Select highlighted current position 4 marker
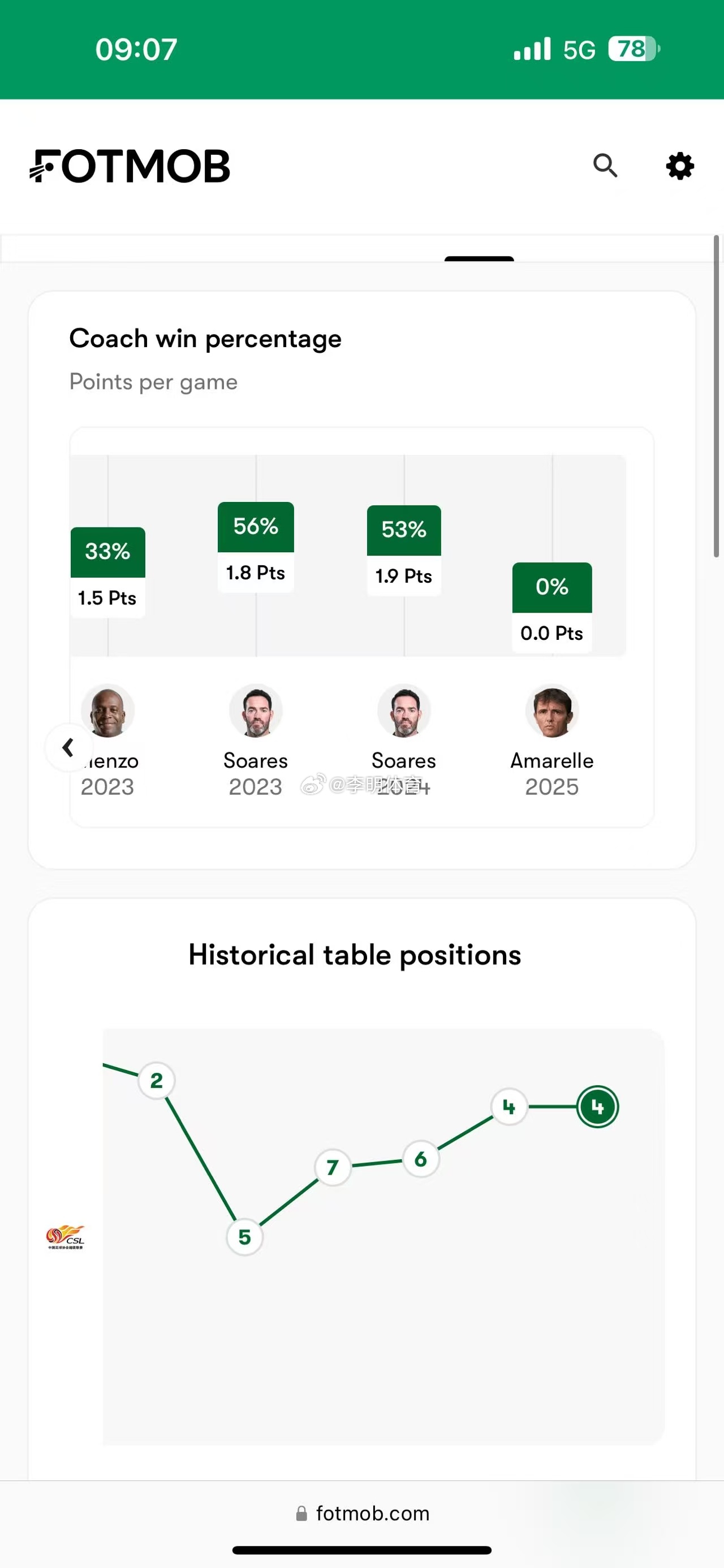This screenshot has height=1568, width=724. [x=597, y=1107]
